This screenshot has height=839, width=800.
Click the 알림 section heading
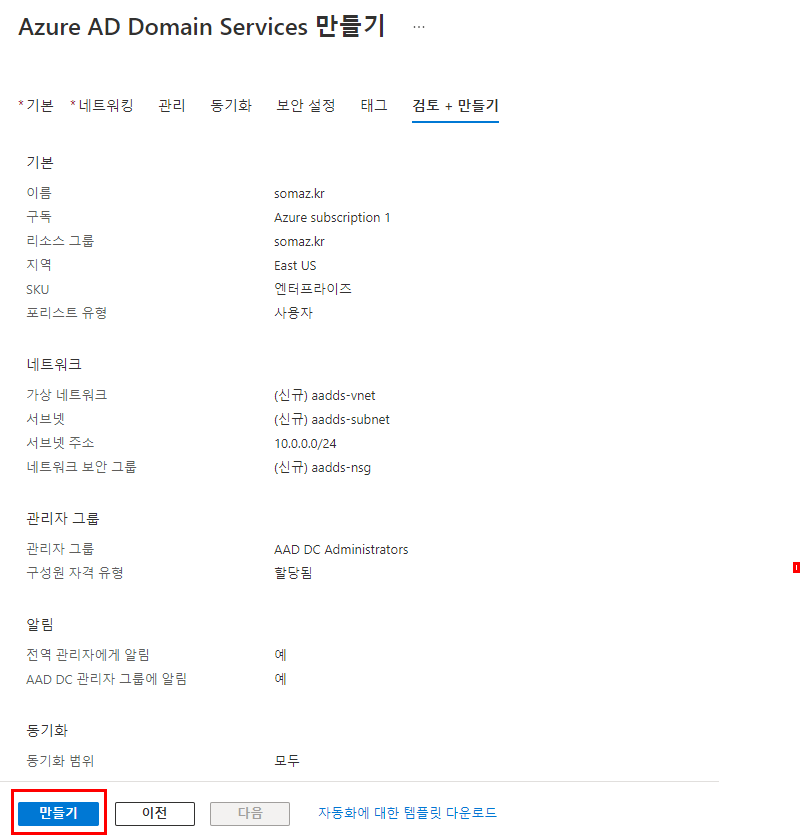(x=40, y=624)
